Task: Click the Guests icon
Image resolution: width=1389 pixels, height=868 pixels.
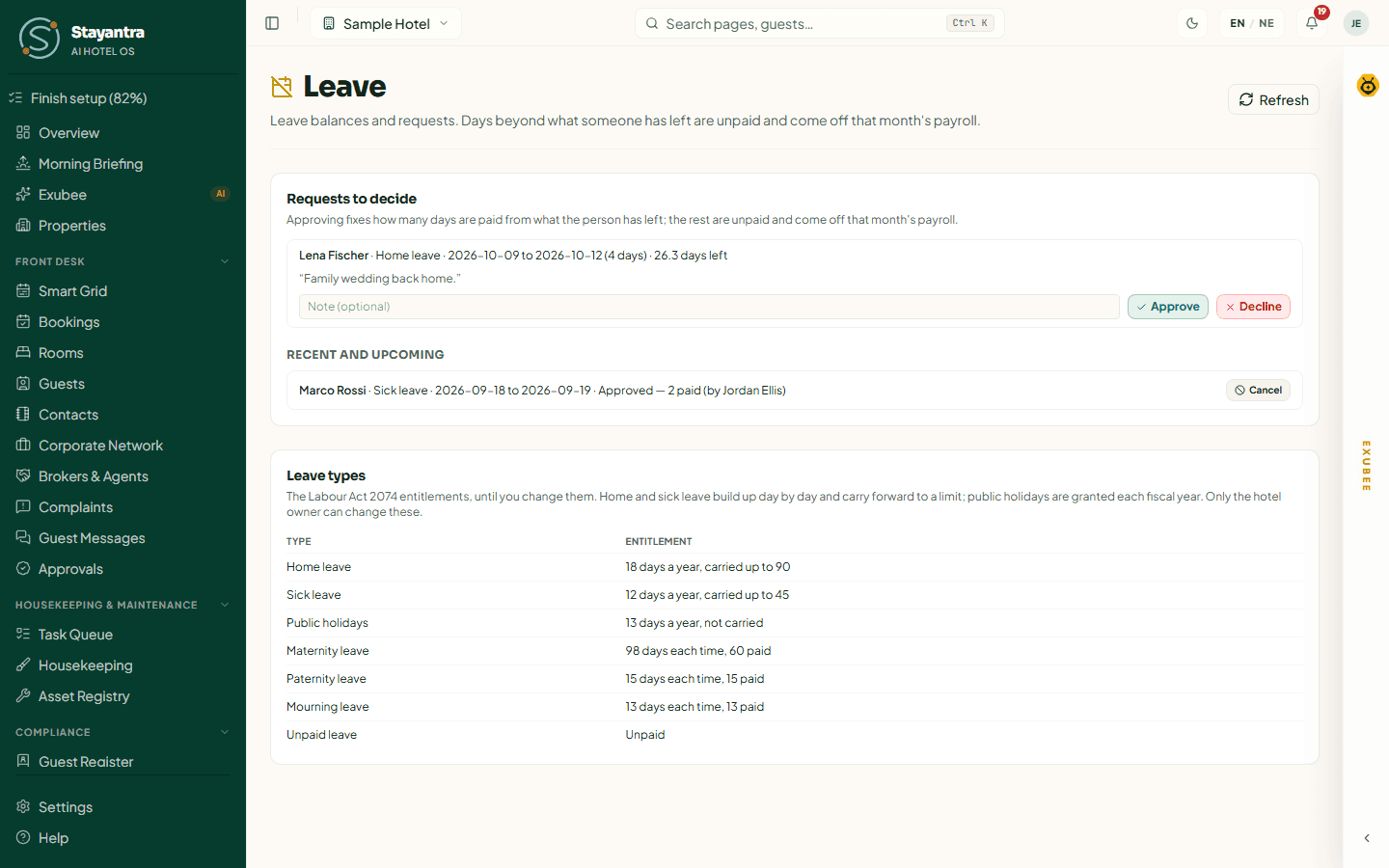Action: [x=23, y=384]
